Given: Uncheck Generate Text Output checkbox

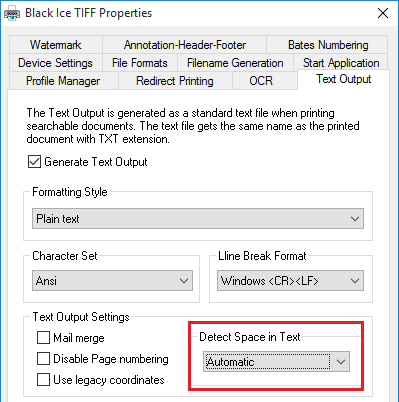Looking at the screenshot, I should 34,162.
